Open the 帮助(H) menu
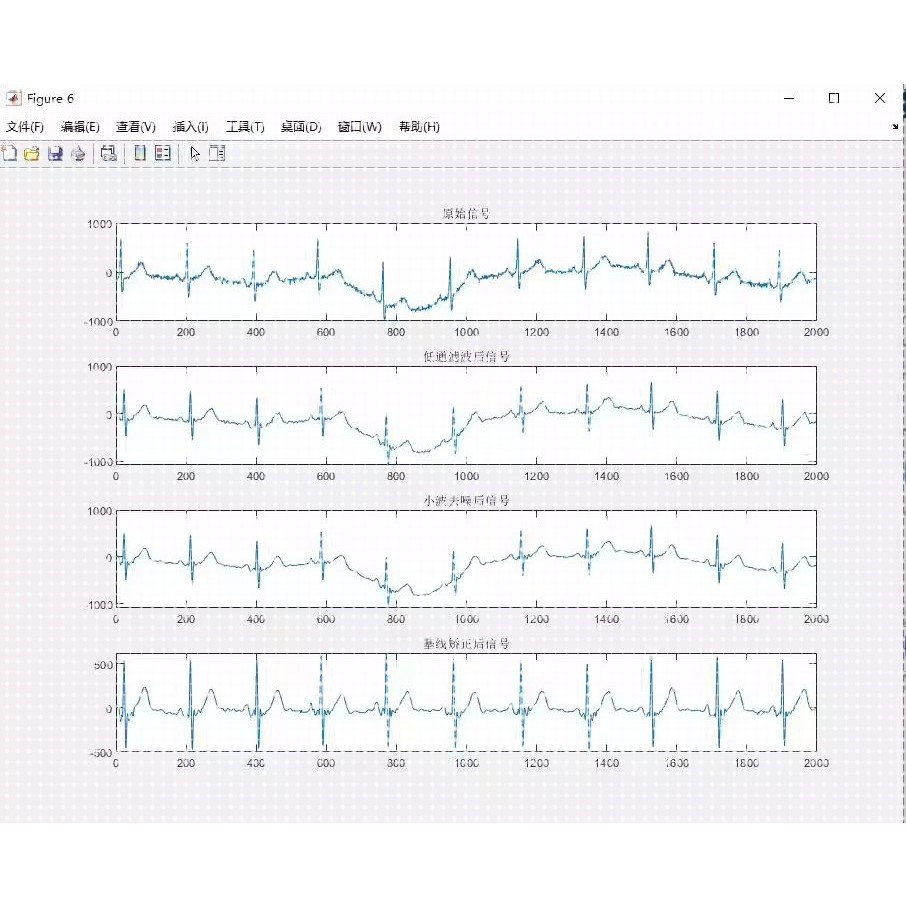Screen dimensions: 906x906 tap(419, 127)
